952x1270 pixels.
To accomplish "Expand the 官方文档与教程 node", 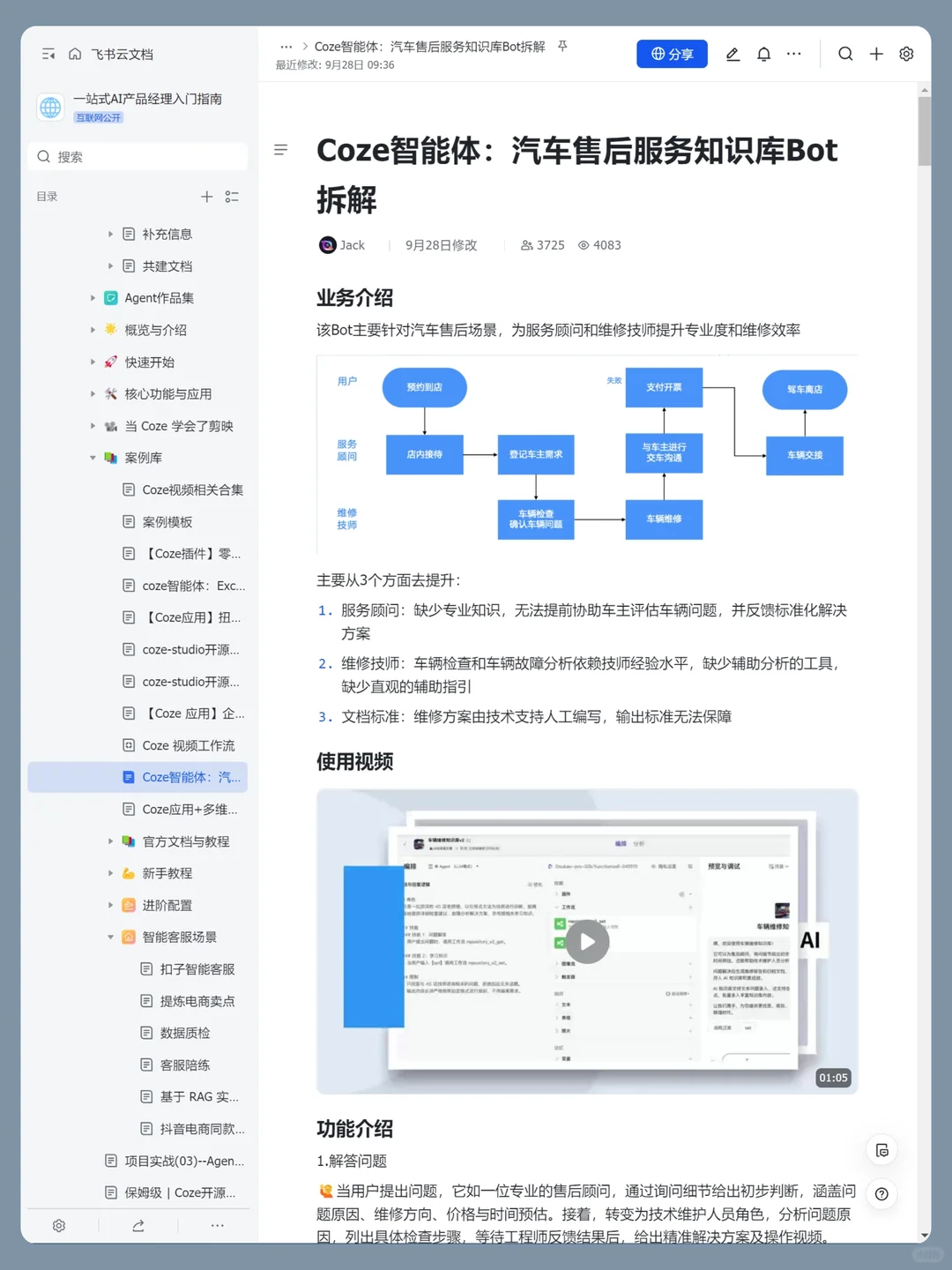I will pos(110,841).
